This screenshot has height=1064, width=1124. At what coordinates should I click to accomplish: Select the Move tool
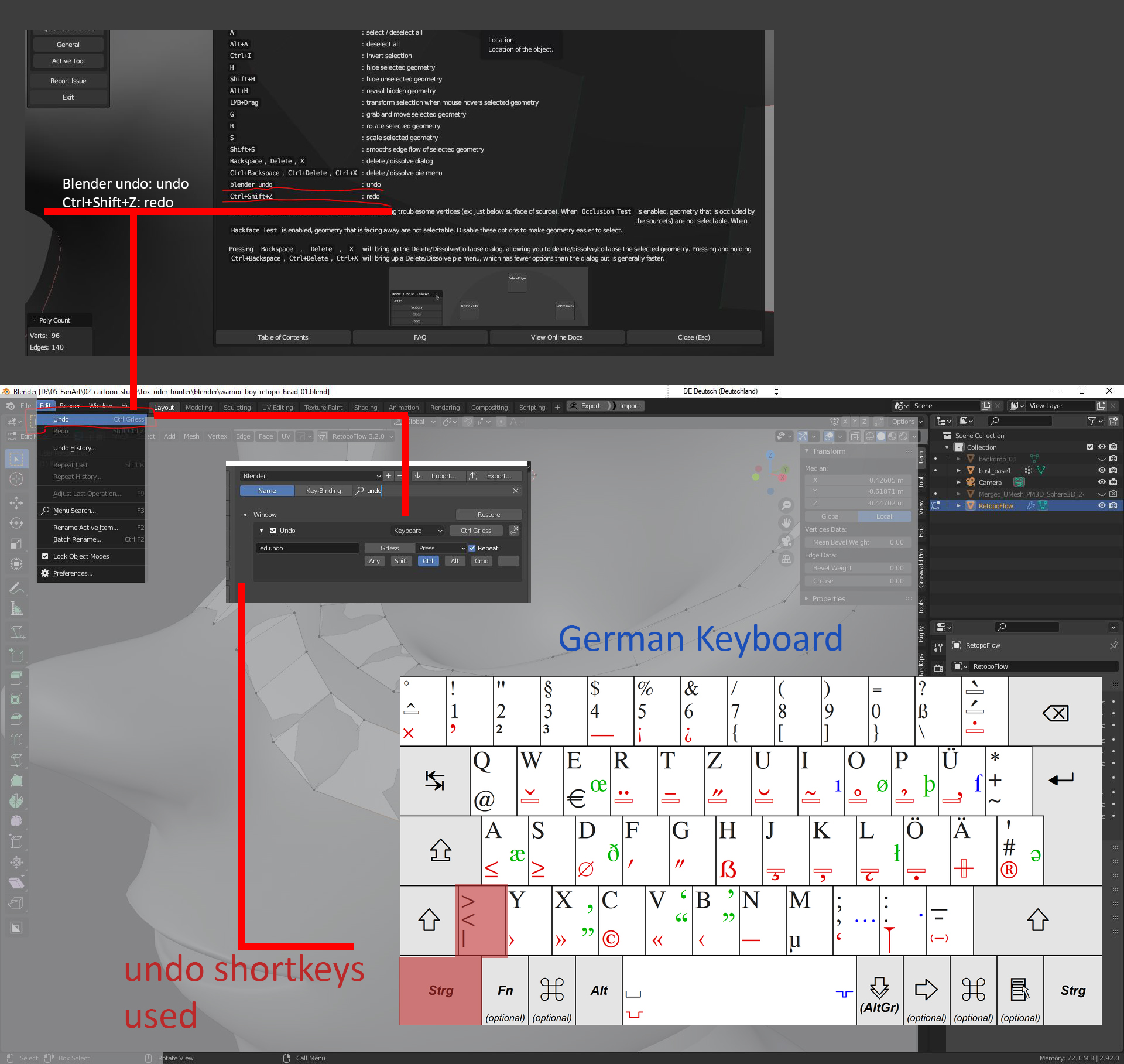(16, 502)
